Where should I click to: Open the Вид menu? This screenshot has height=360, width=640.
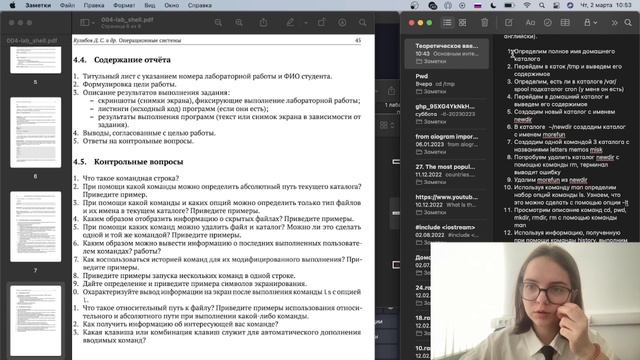point(150,5)
